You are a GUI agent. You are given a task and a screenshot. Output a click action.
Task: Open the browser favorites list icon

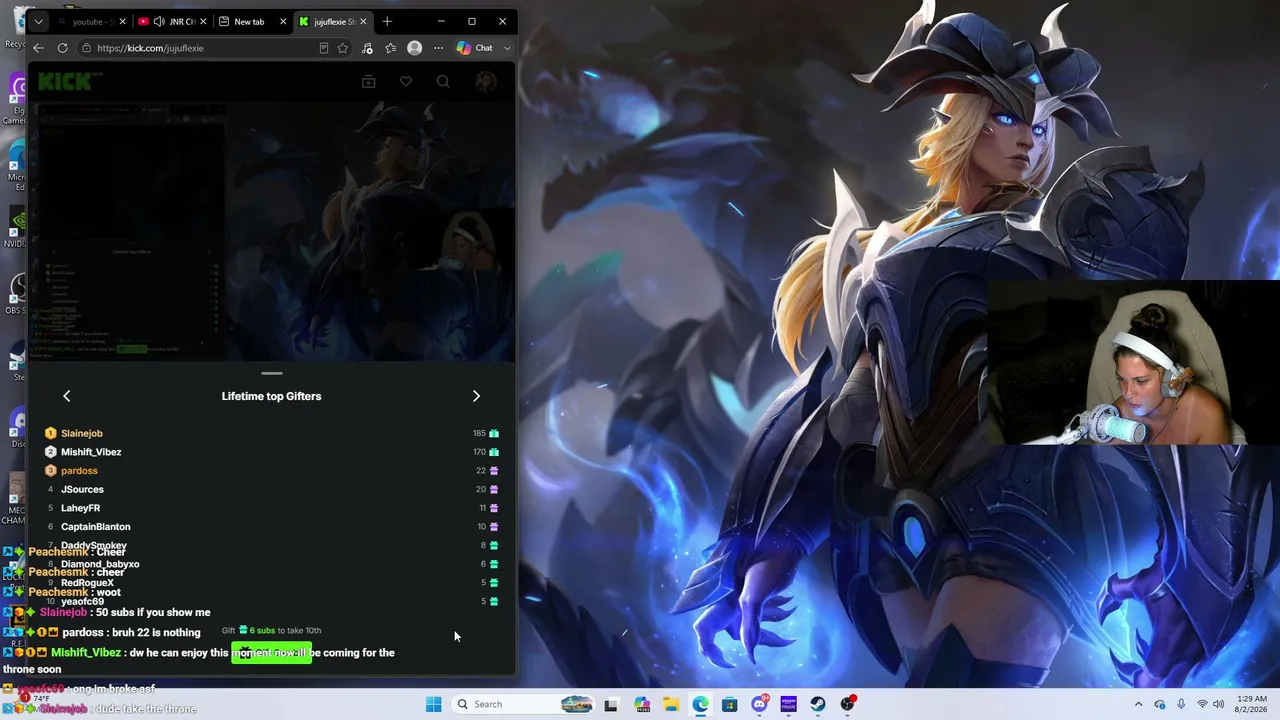coord(391,48)
